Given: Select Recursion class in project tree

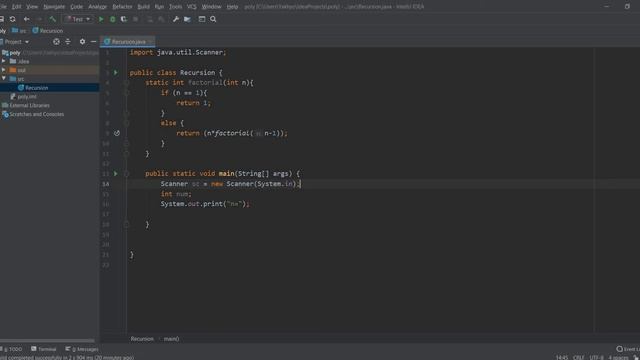Looking at the screenshot, I should pos(49,88).
